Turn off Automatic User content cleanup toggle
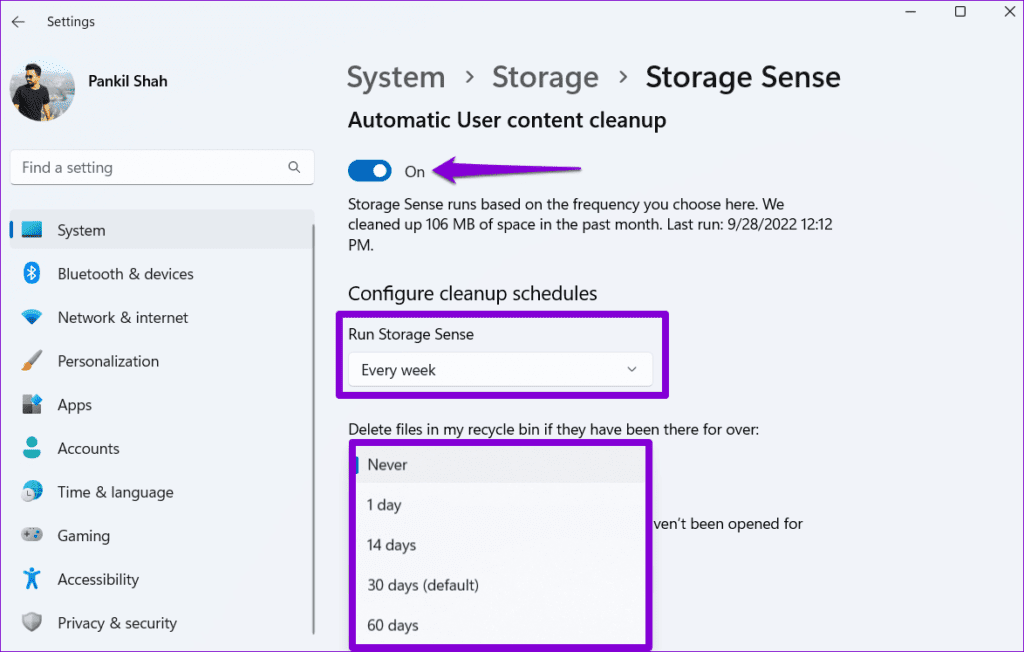Viewport: 1024px width, 652px height. click(x=370, y=171)
